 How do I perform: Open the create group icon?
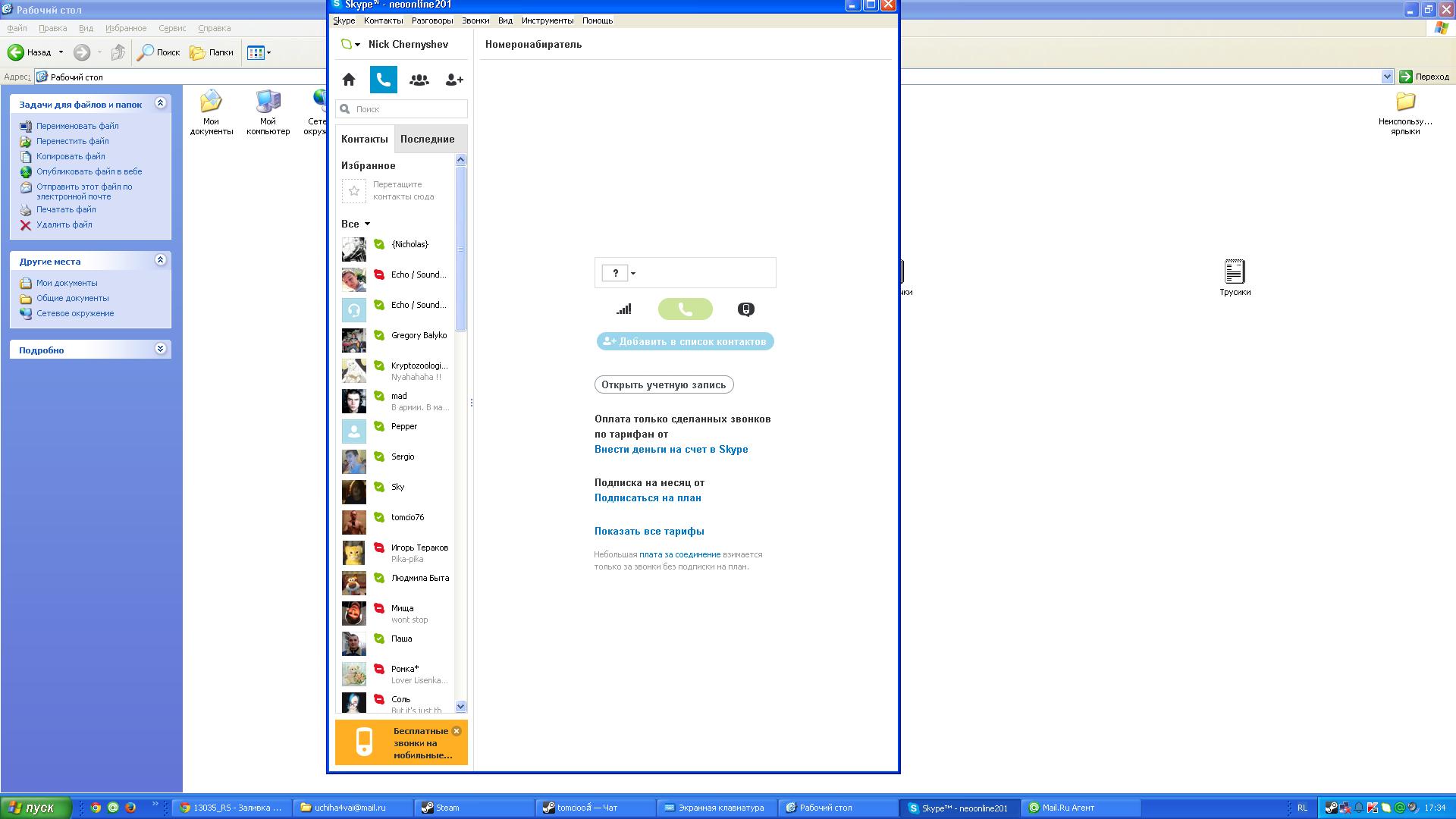point(419,80)
